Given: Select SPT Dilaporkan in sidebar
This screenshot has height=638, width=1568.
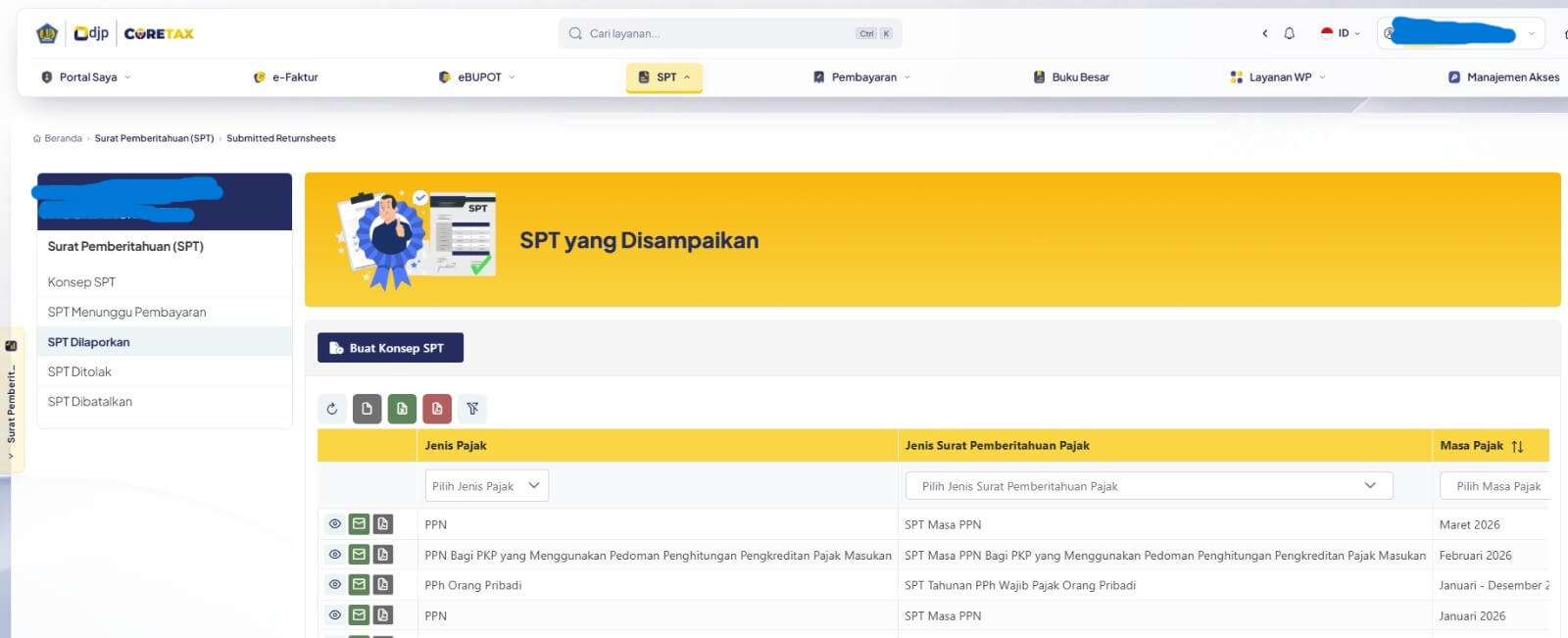Looking at the screenshot, I should coord(165,342).
